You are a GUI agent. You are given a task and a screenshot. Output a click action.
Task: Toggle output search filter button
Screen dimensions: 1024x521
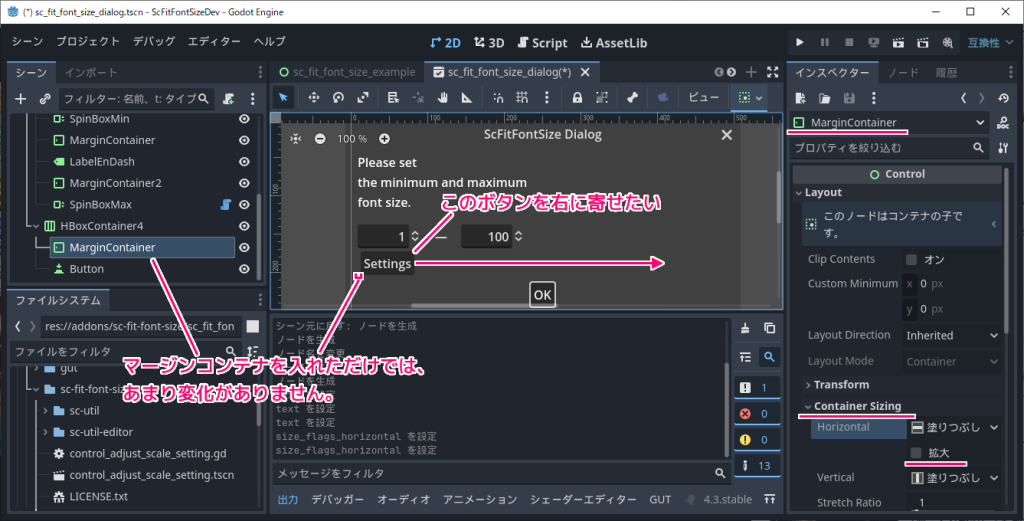tap(770, 356)
